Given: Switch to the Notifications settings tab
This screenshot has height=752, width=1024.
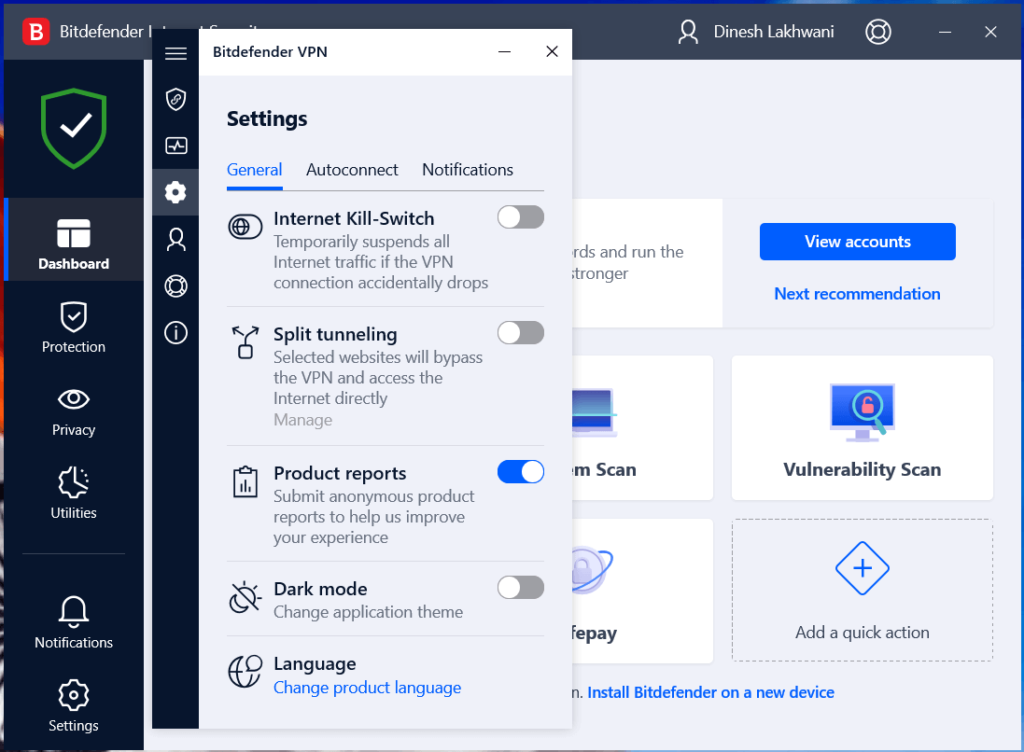Looking at the screenshot, I should click(x=468, y=170).
